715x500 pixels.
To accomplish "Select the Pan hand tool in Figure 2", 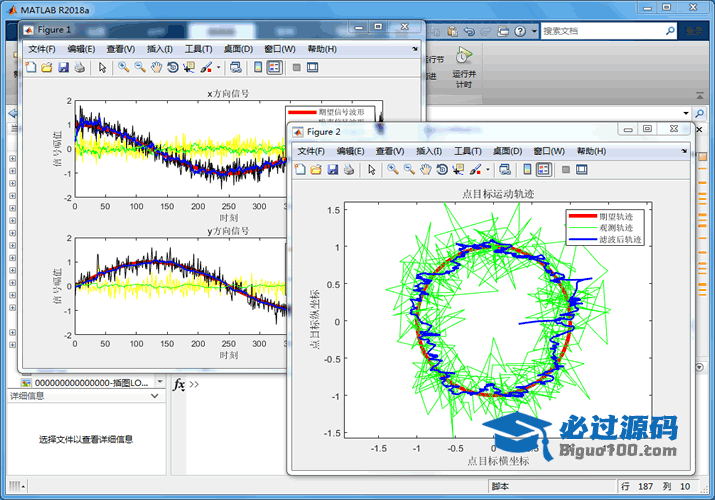I will coord(426,170).
